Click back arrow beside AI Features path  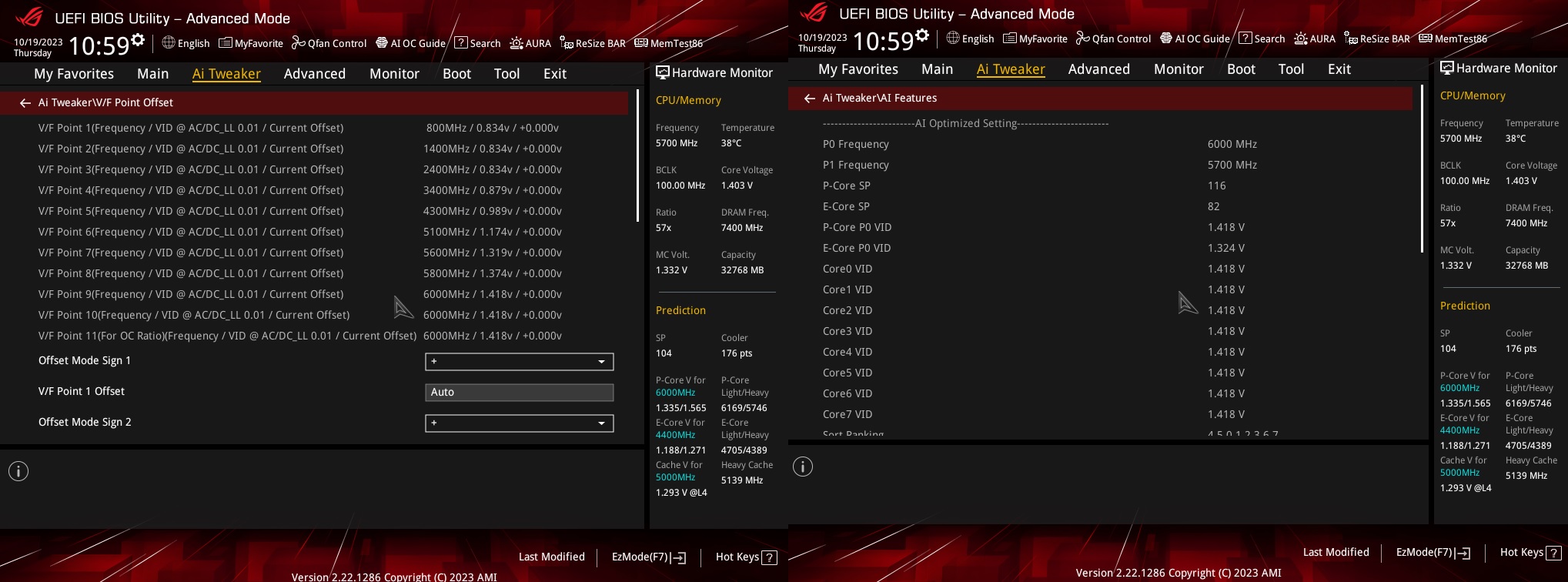(x=810, y=98)
